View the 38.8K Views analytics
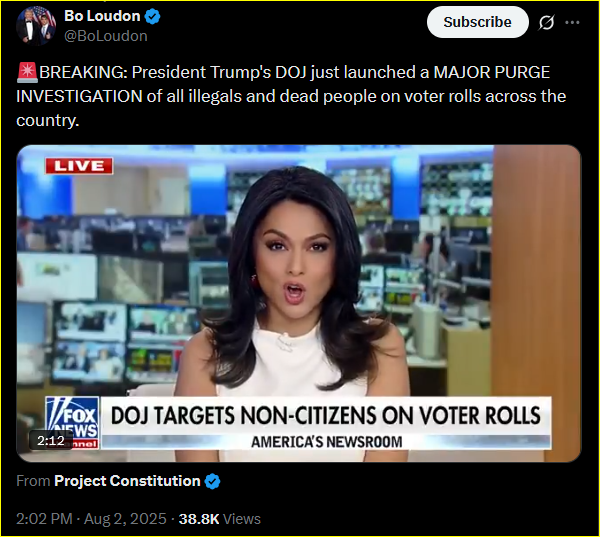 pyautogui.click(x=220, y=519)
